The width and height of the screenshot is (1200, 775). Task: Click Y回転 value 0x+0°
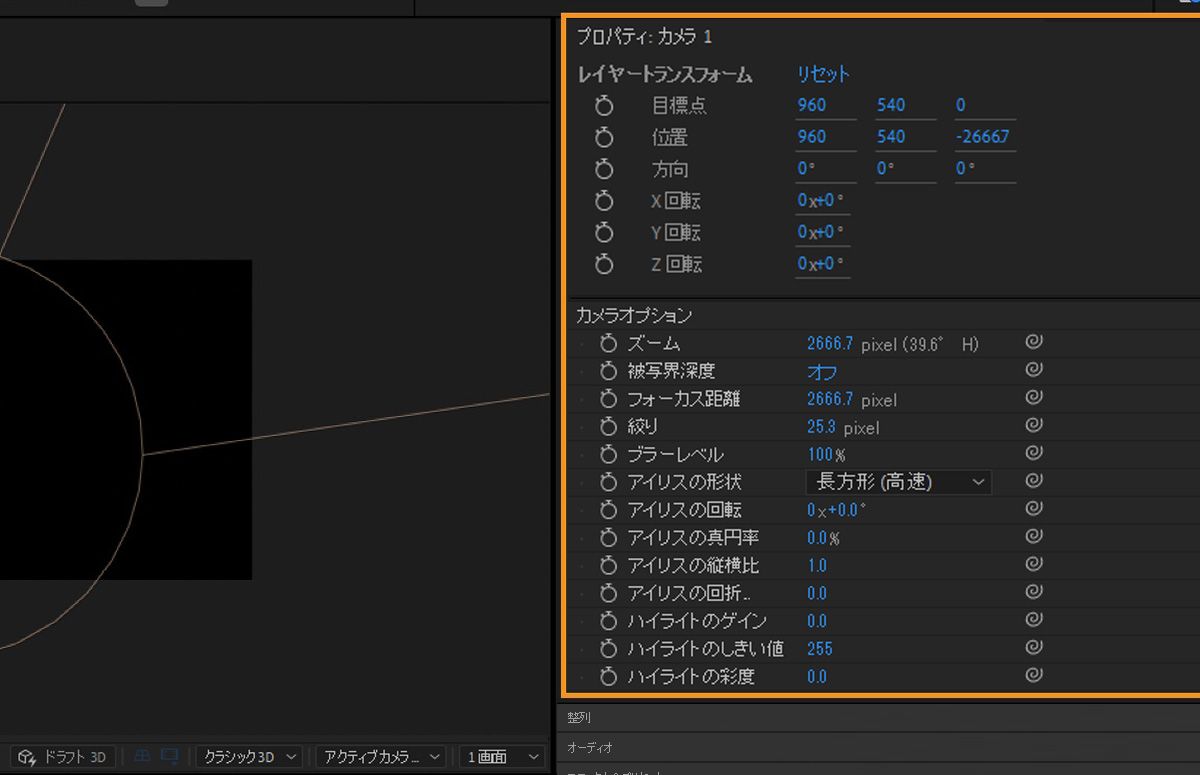821,233
